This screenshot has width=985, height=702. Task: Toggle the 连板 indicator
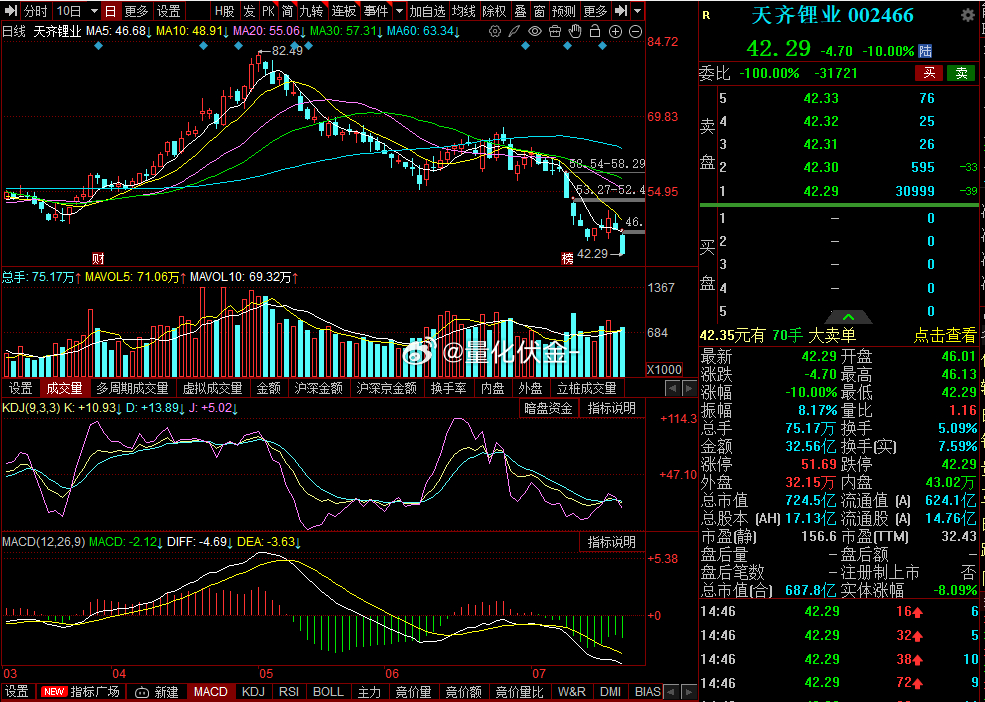(344, 11)
